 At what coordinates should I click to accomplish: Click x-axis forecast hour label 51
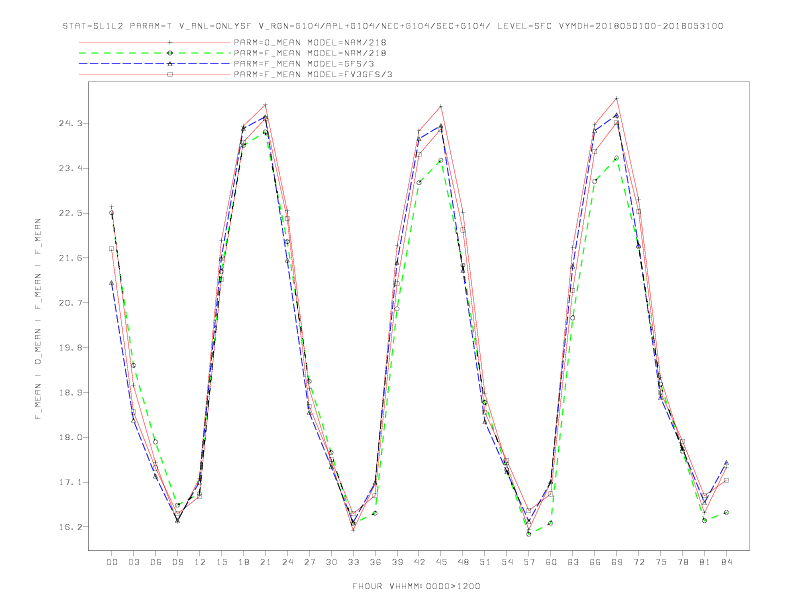tap(485, 562)
